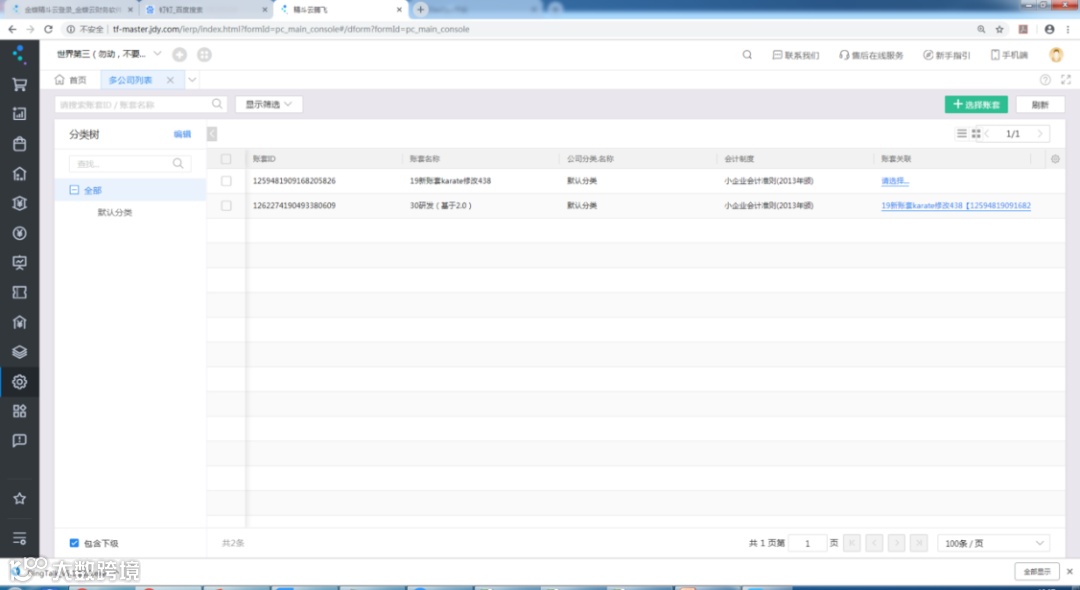Go to next page arrow beside 1/1
Screen dimensions: 1080x590
coord(1040,134)
